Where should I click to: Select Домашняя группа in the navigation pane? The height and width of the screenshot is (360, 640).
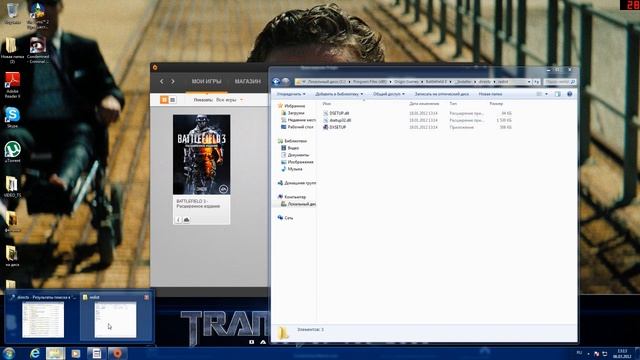[297, 183]
